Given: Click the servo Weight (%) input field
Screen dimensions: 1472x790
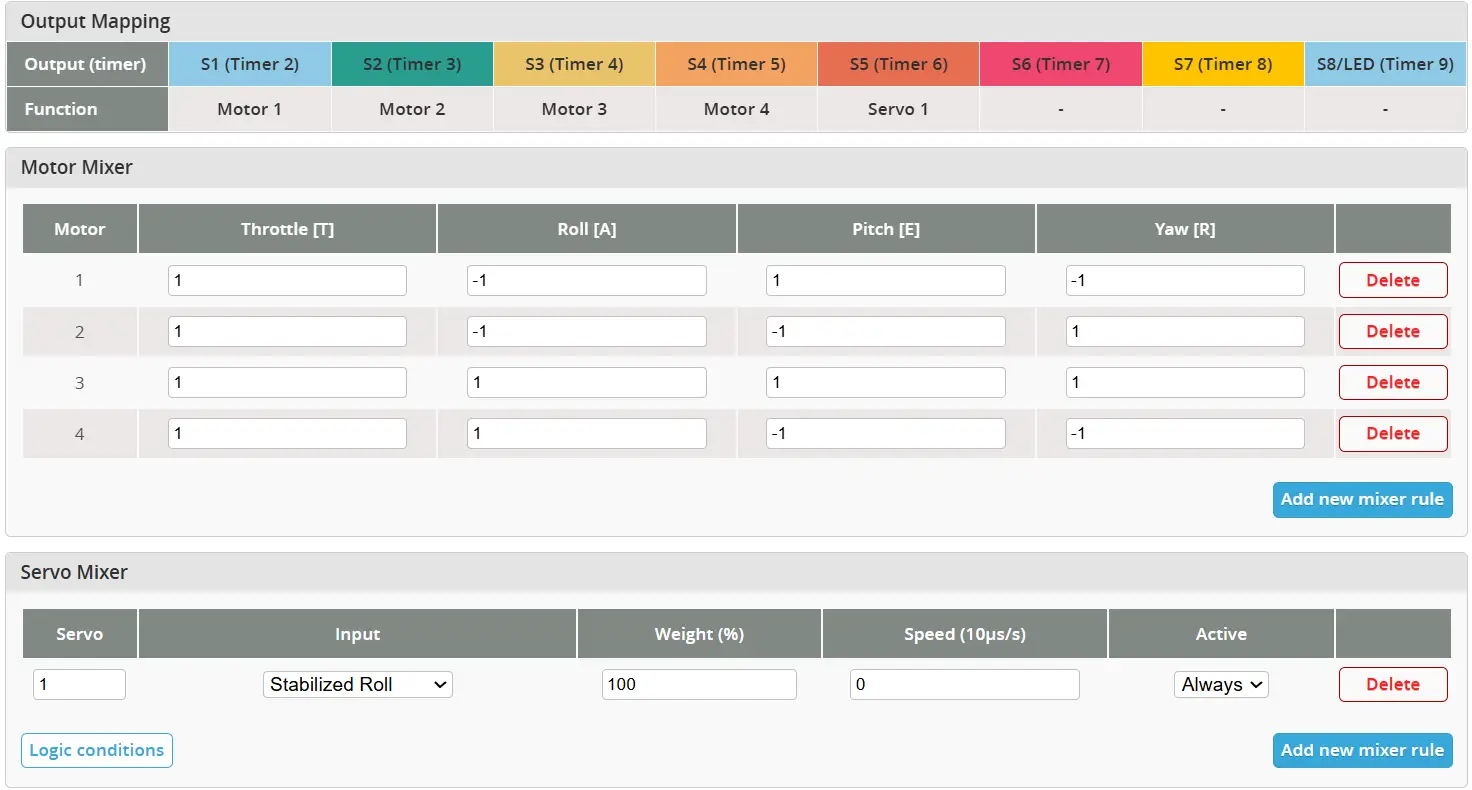Looking at the screenshot, I should 699,684.
